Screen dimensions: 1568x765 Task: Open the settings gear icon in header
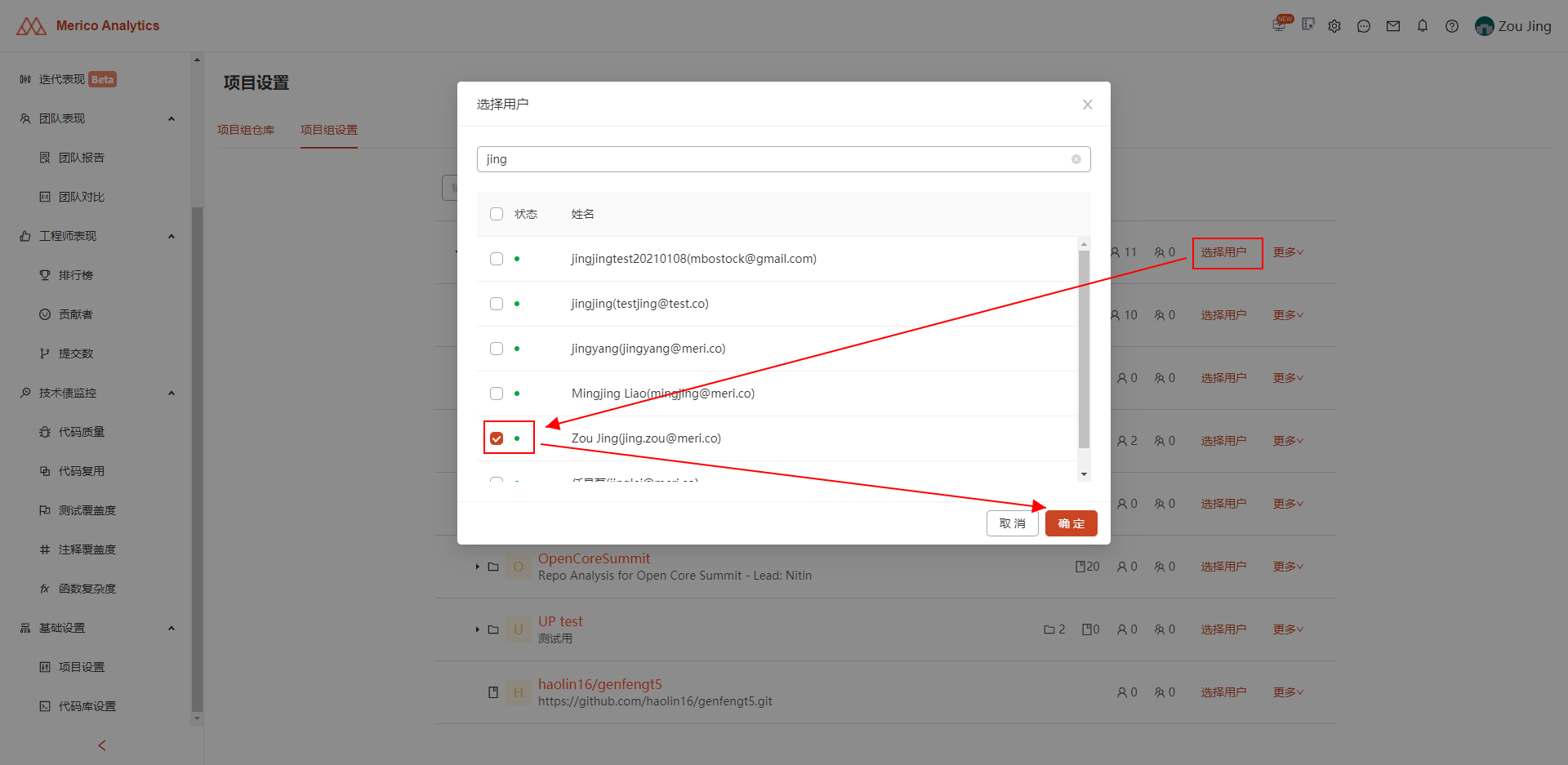pyautogui.click(x=1334, y=26)
